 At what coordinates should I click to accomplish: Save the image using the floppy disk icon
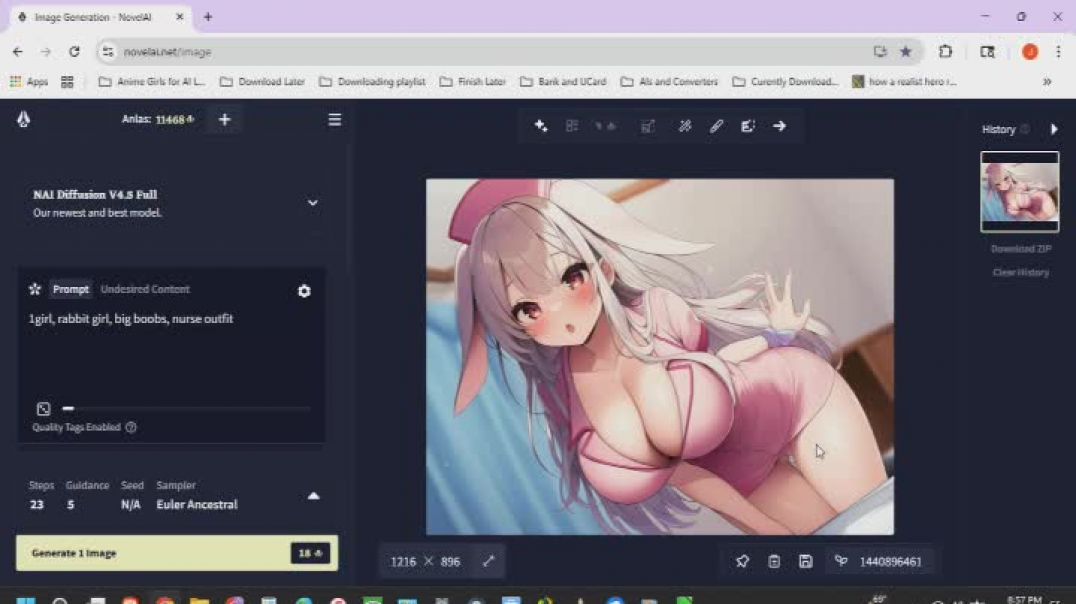pos(805,562)
